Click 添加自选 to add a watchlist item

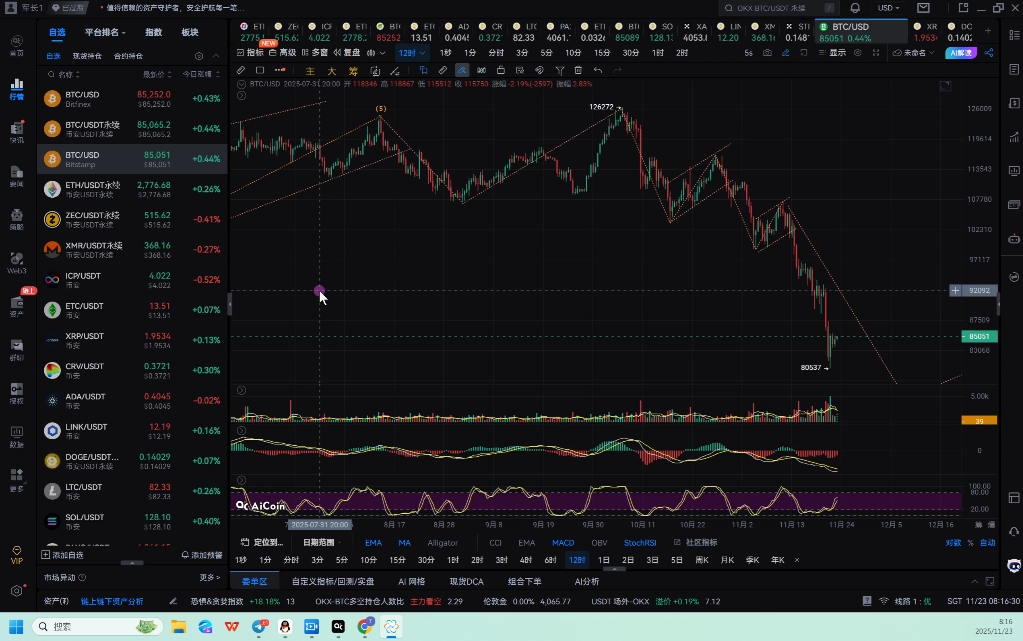[x=62, y=554]
